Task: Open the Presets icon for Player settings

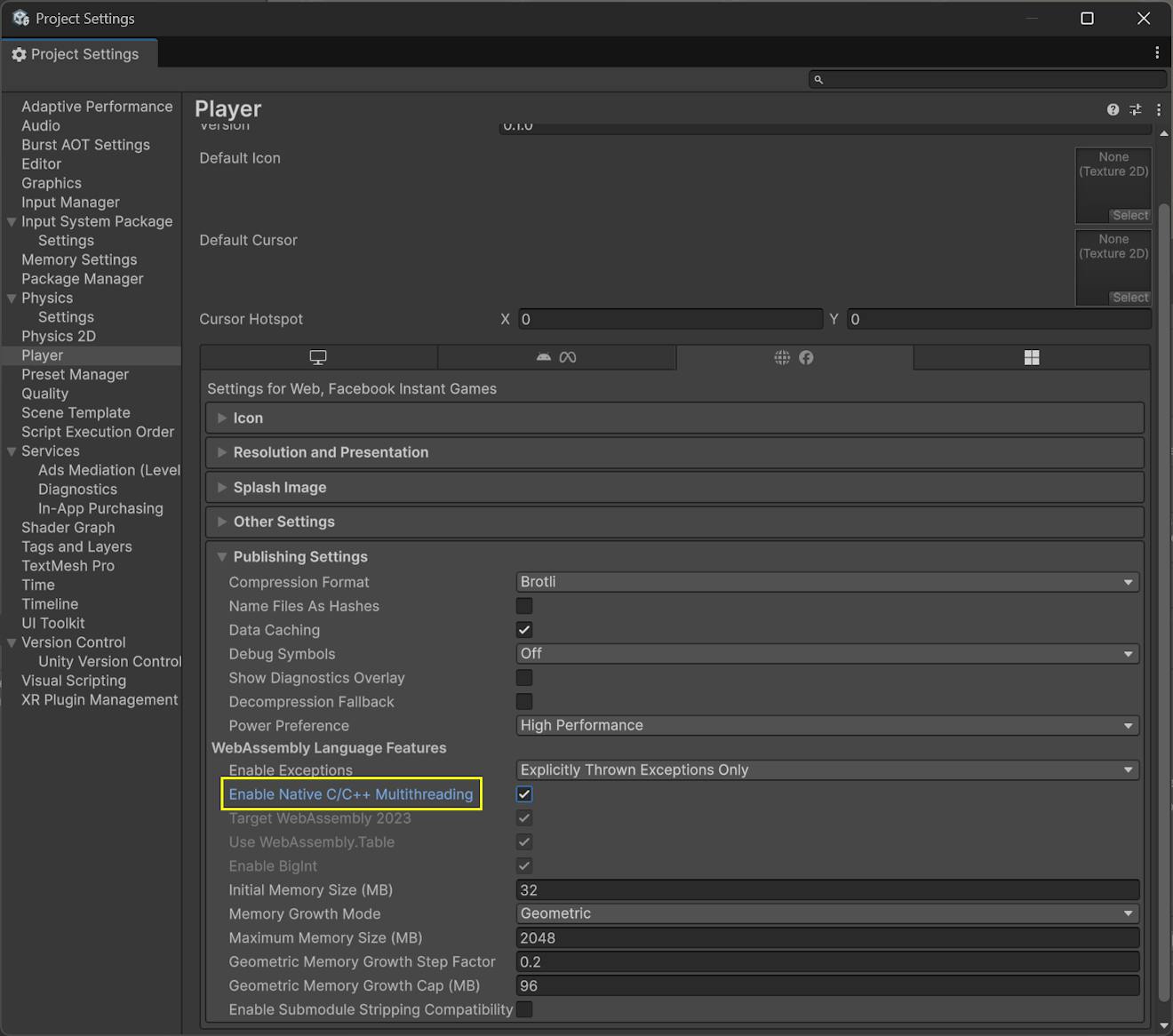Action: click(1135, 109)
